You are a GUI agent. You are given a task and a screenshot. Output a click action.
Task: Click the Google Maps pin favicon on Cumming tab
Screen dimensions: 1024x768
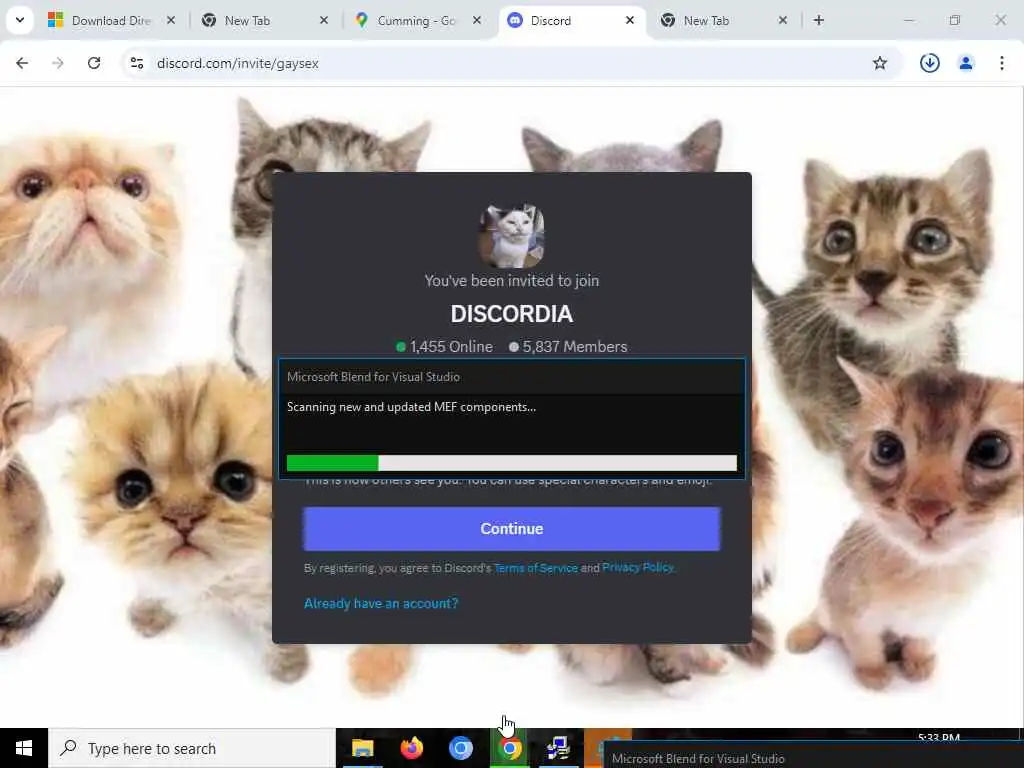362,20
